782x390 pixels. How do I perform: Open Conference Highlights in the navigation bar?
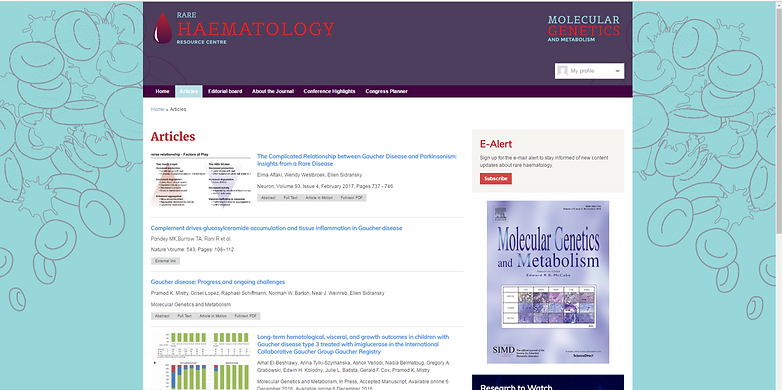[x=329, y=91]
